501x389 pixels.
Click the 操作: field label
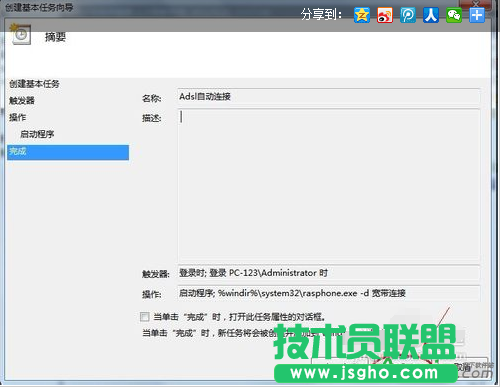(152, 294)
